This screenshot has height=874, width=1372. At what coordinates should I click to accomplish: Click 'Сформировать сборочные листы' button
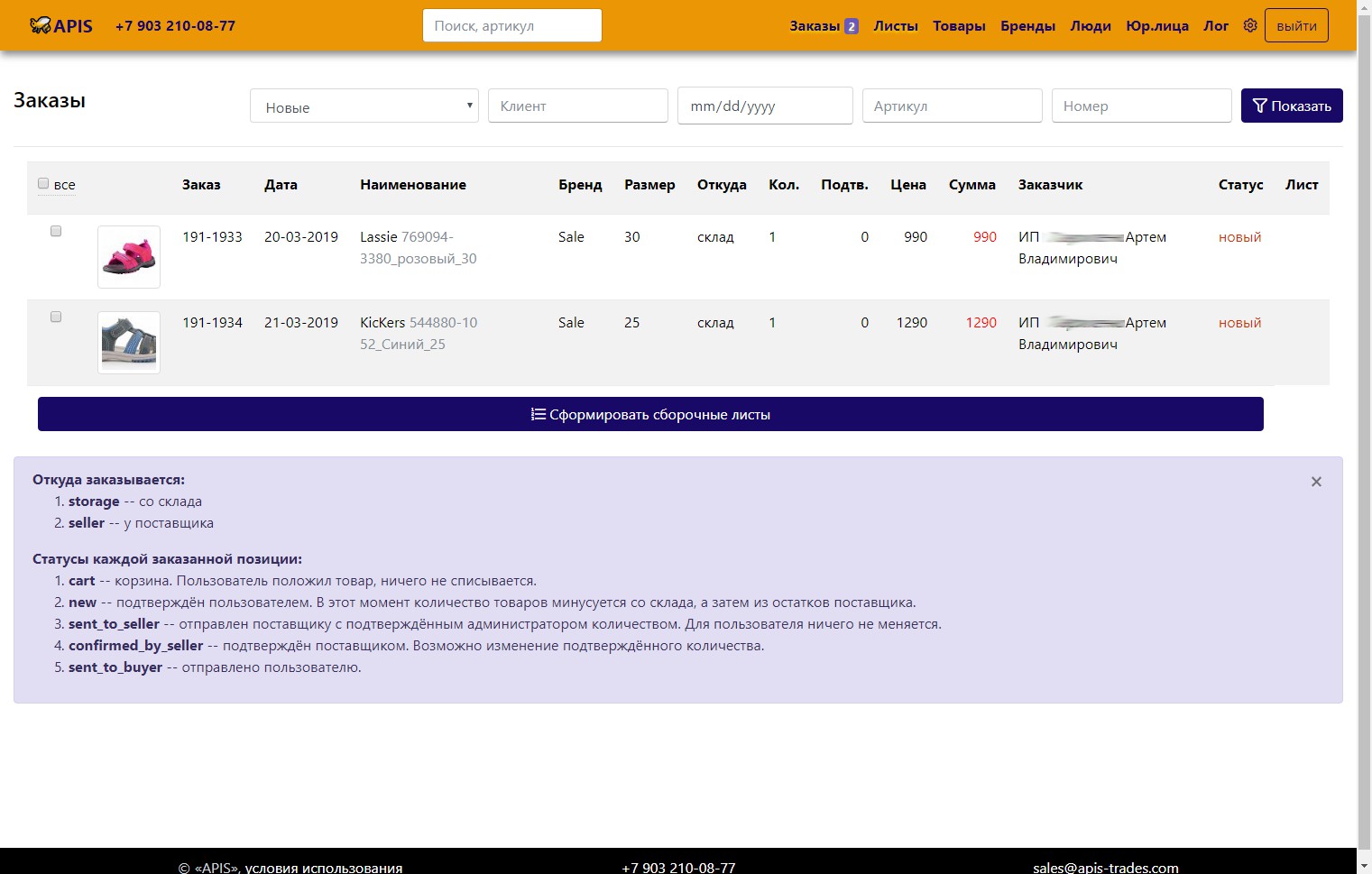(x=650, y=414)
